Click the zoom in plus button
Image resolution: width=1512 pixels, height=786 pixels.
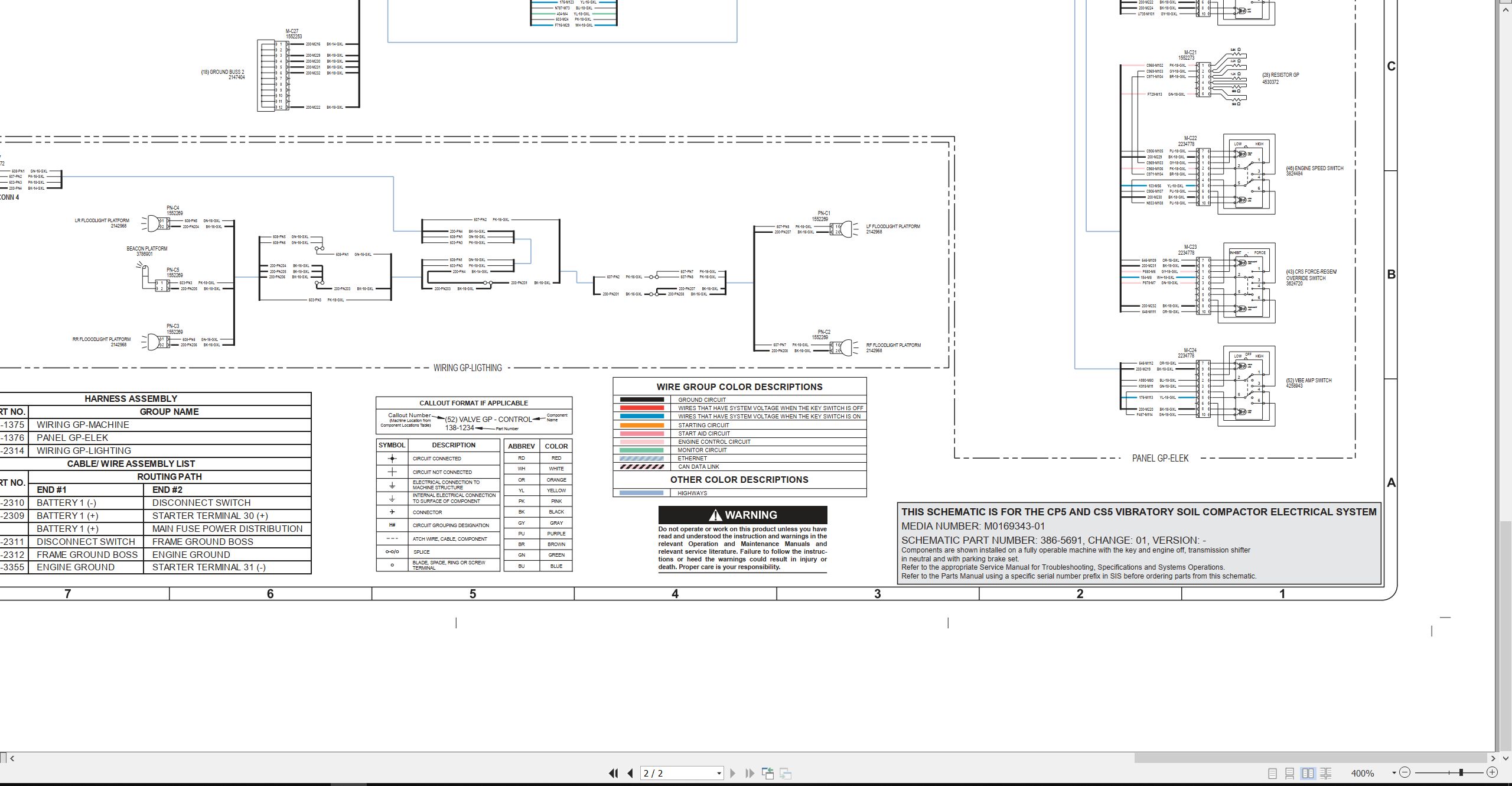[x=1493, y=772]
